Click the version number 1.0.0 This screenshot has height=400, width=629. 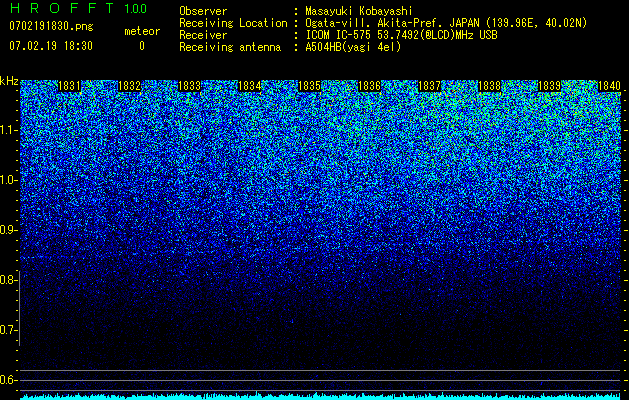tap(136, 9)
